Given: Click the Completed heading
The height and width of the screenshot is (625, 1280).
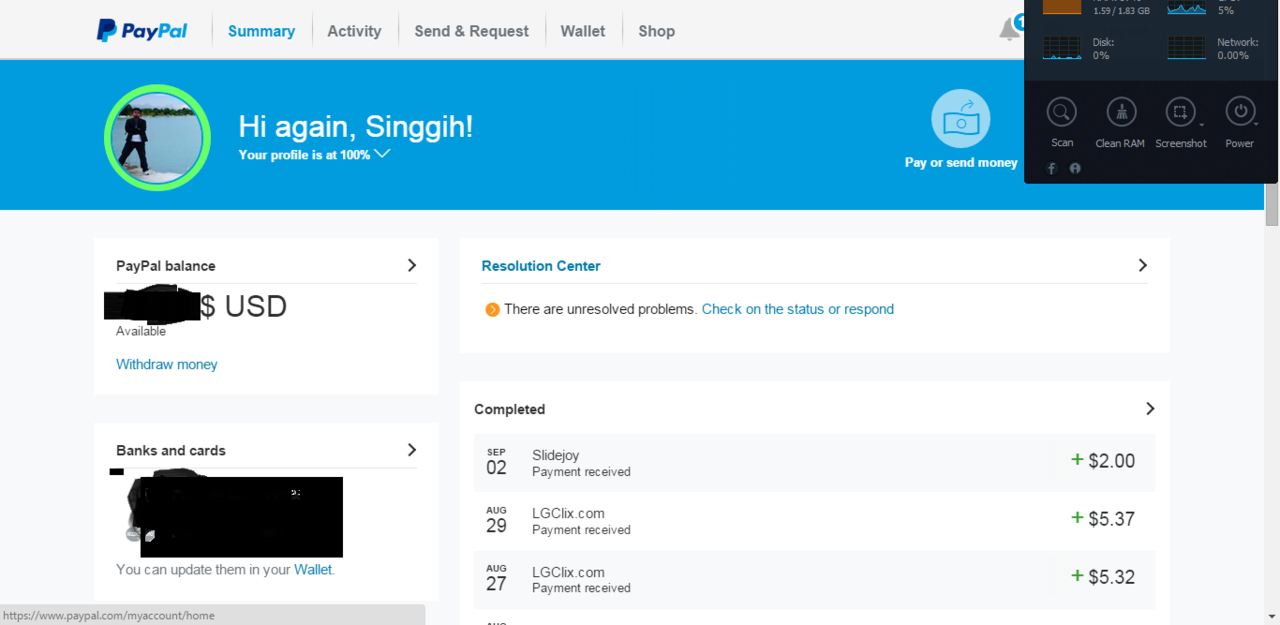Looking at the screenshot, I should click(510, 409).
